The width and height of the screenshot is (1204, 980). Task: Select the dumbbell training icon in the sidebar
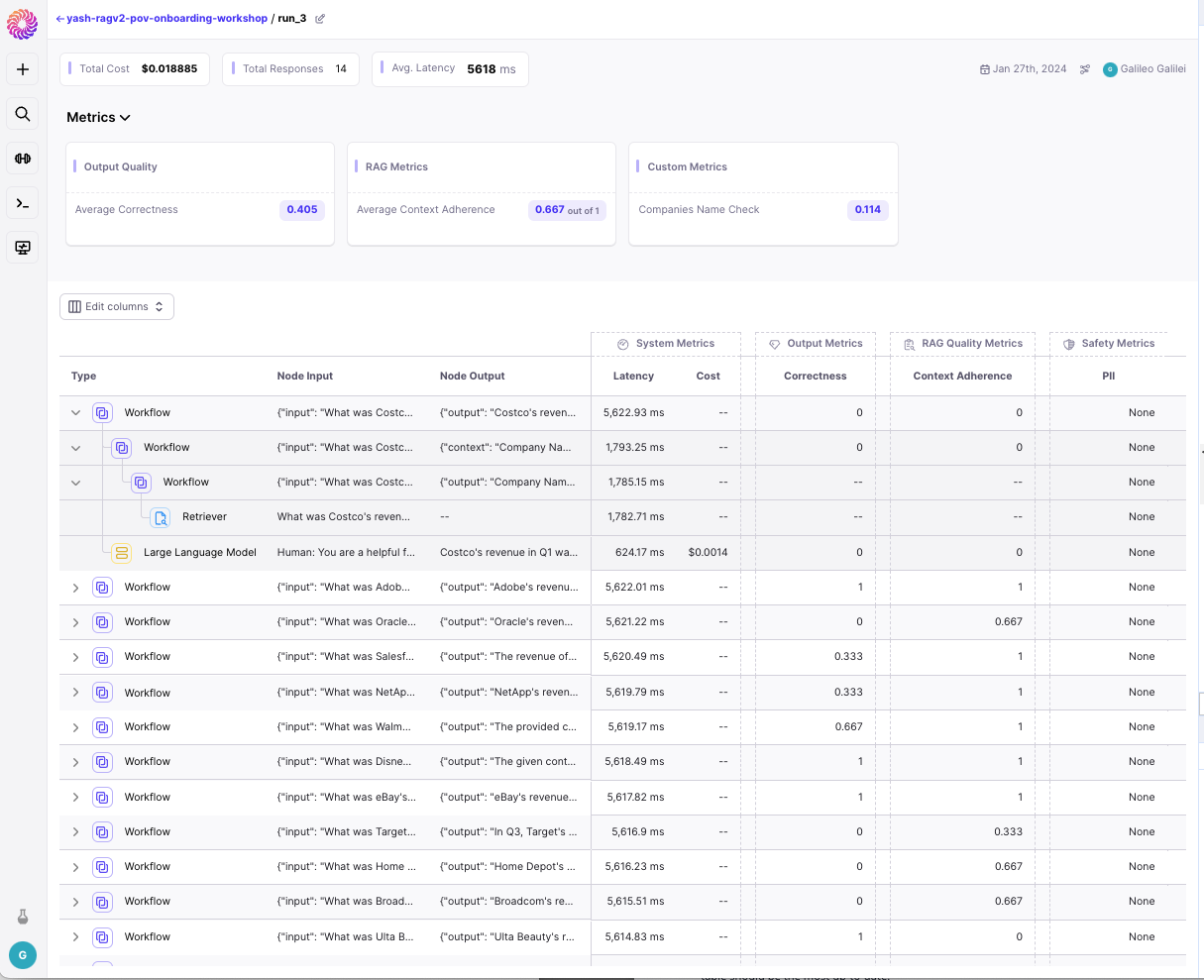pyautogui.click(x=22, y=159)
